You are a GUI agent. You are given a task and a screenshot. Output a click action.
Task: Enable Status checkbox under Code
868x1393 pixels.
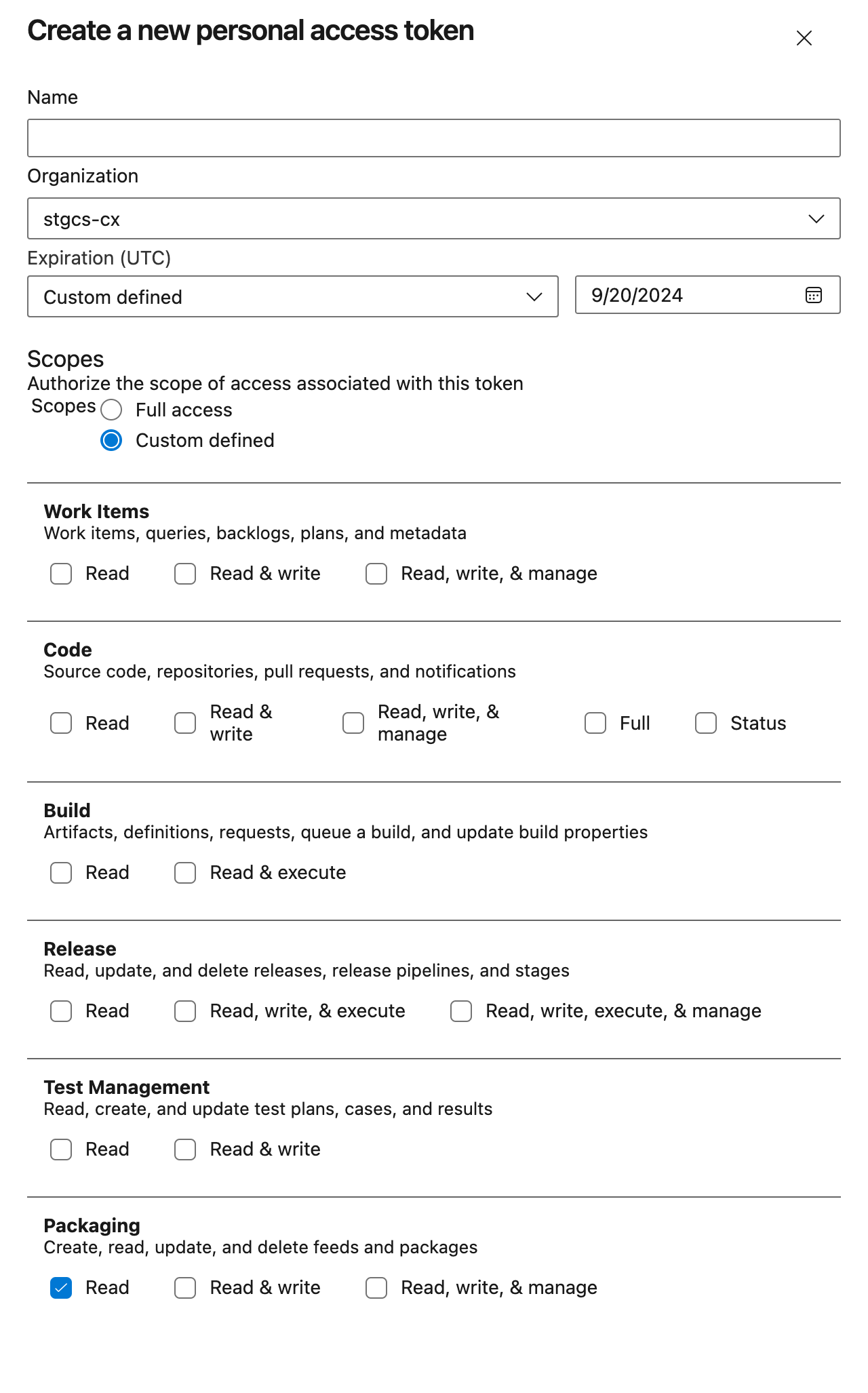click(x=705, y=723)
